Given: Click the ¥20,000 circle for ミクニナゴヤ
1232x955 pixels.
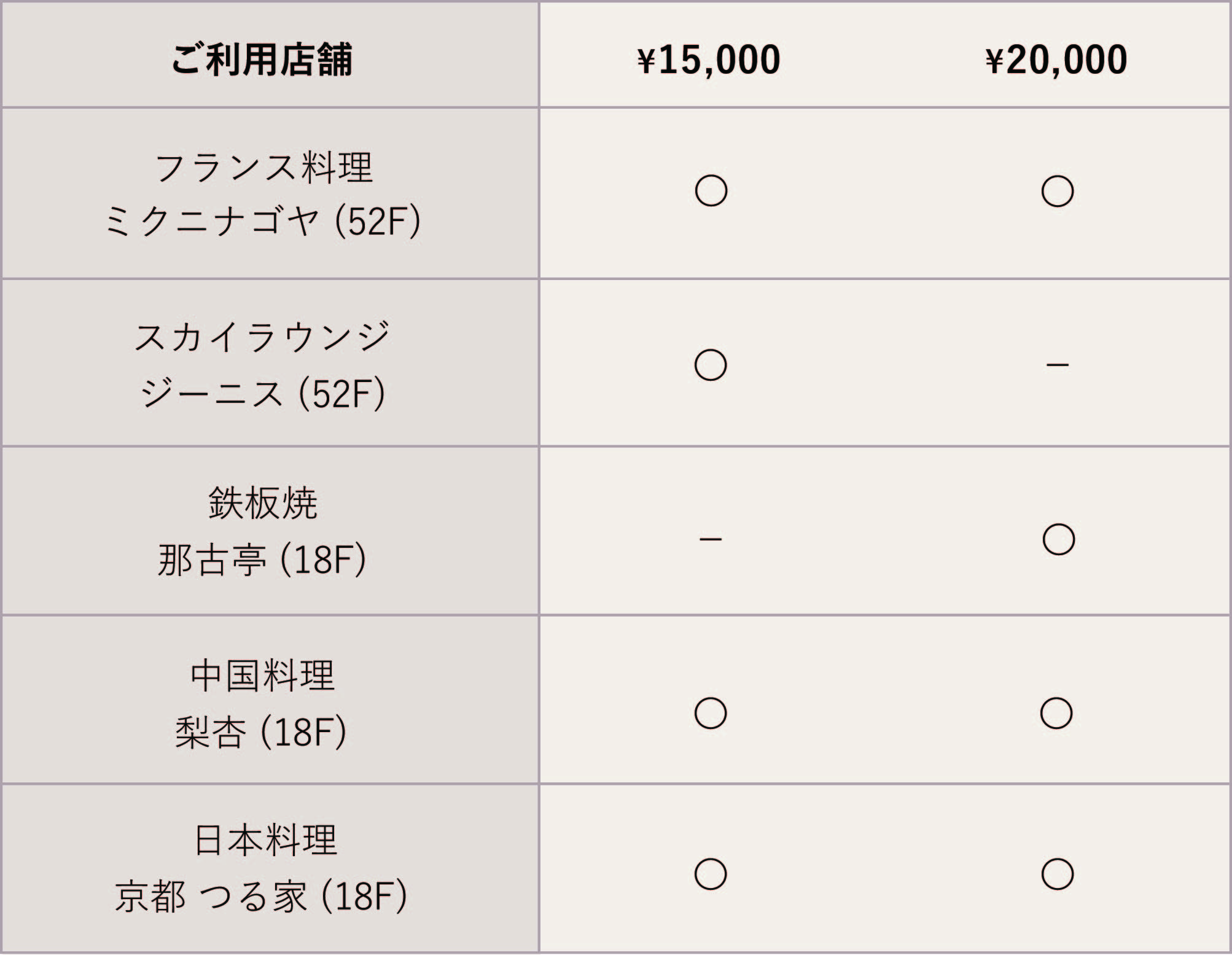Looking at the screenshot, I should [1057, 191].
